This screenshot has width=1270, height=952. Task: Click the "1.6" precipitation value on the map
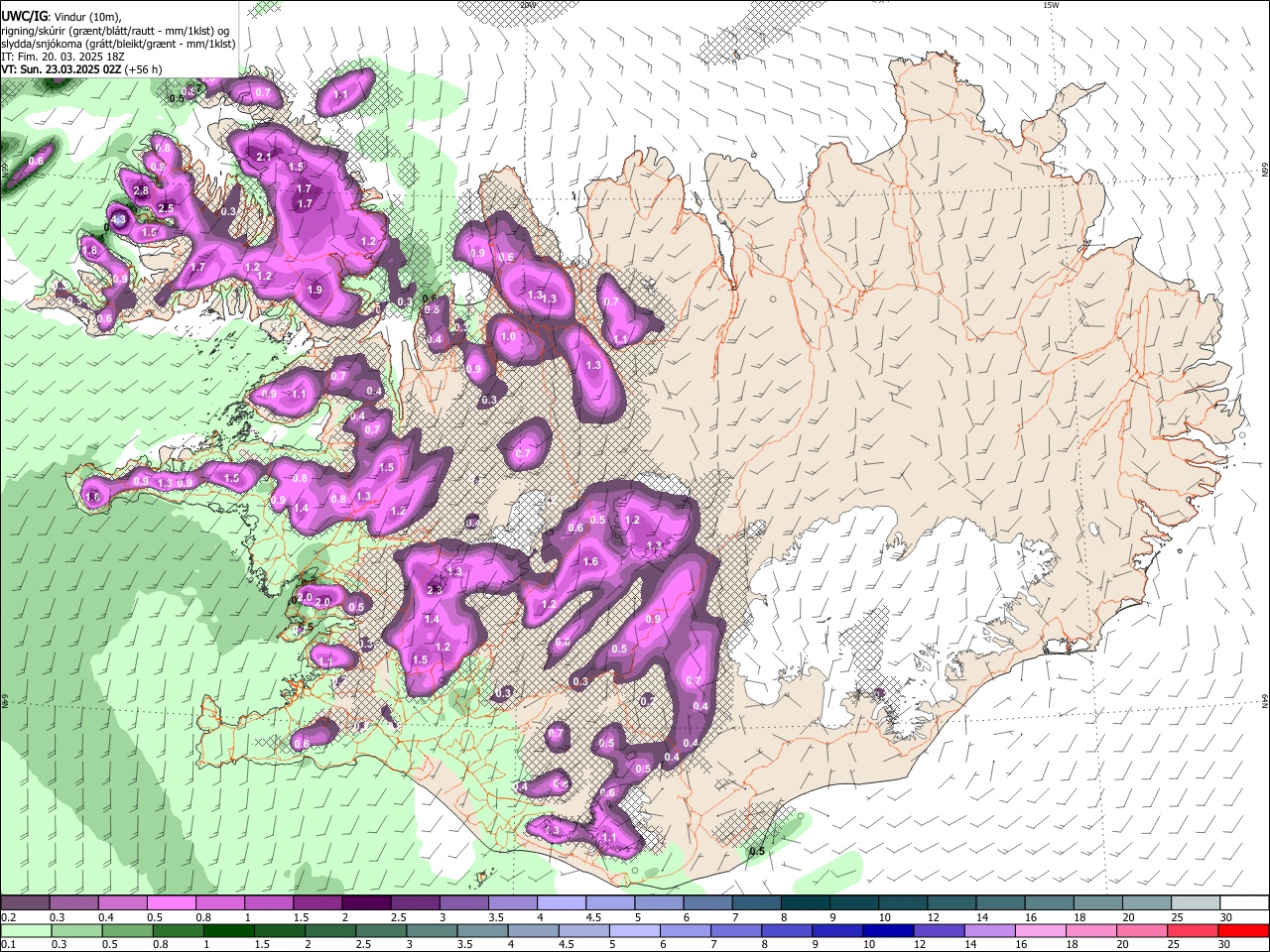coord(591,562)
